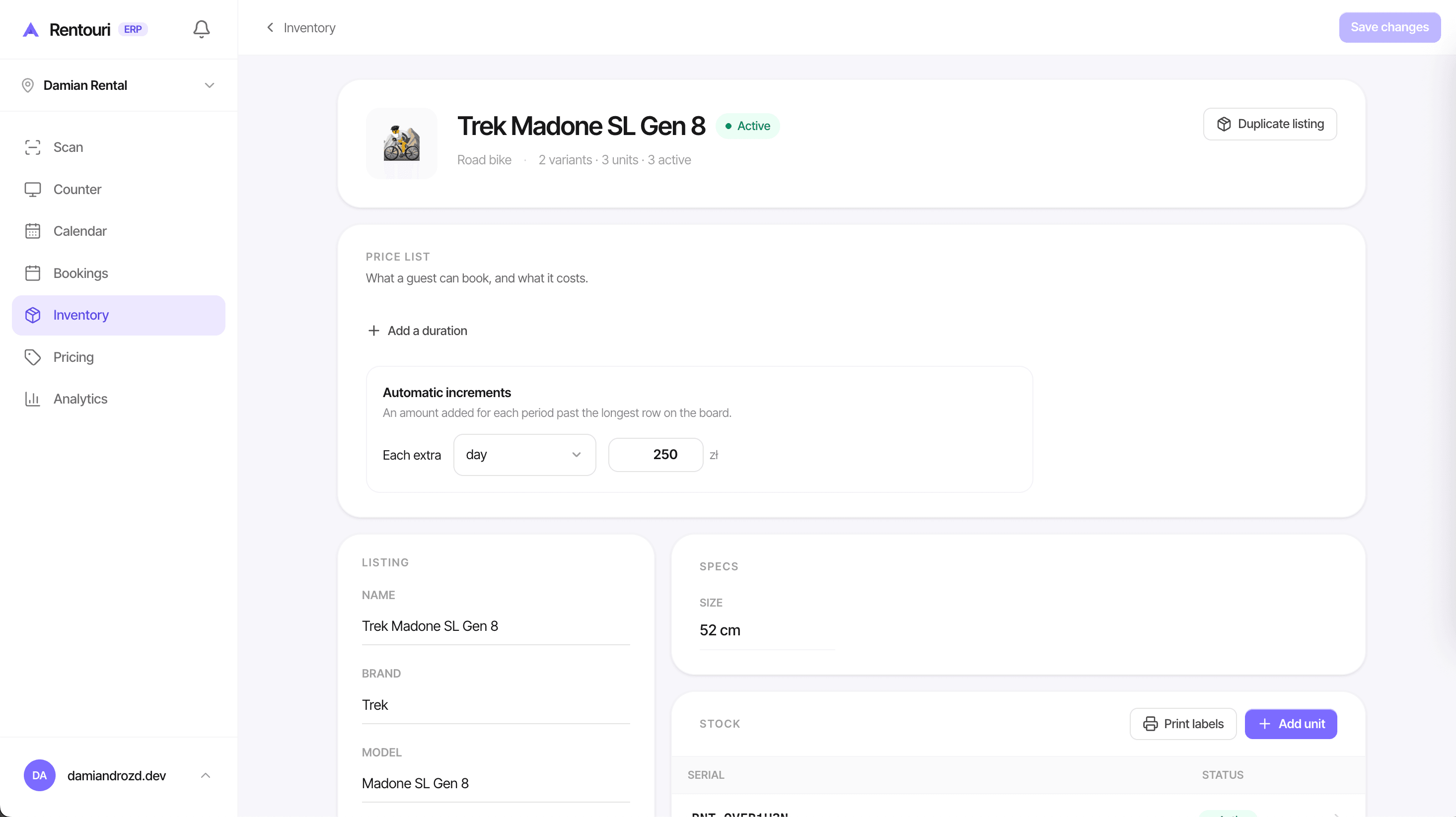Click the Size field showing 52 cm
This screenshot has width=1456, height=817.
pos(767,630)
